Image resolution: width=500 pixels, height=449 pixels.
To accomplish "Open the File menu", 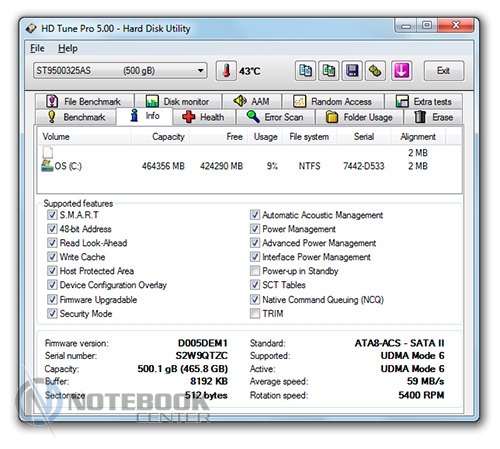I will 37,49.
